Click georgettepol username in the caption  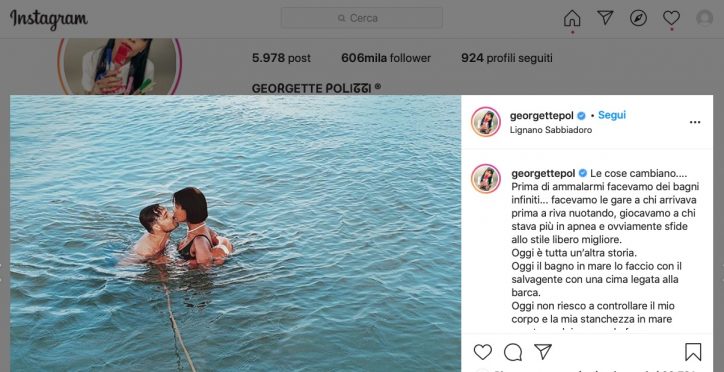click(x=543, y=174)
